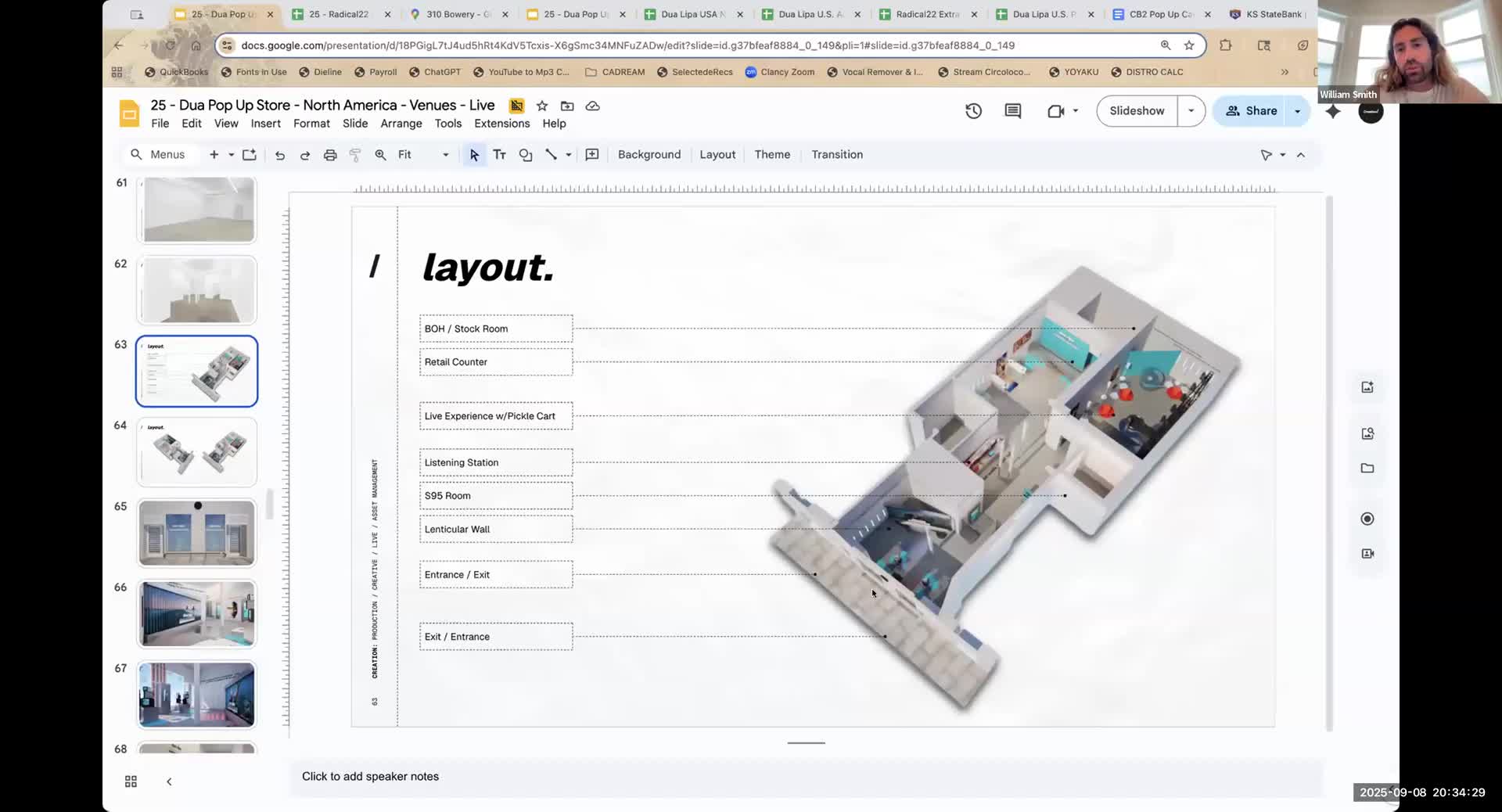This screenshot has height=812, width=1502.
Task: Open the QuickBooks bookmark
Action: [x=176, y=72]
